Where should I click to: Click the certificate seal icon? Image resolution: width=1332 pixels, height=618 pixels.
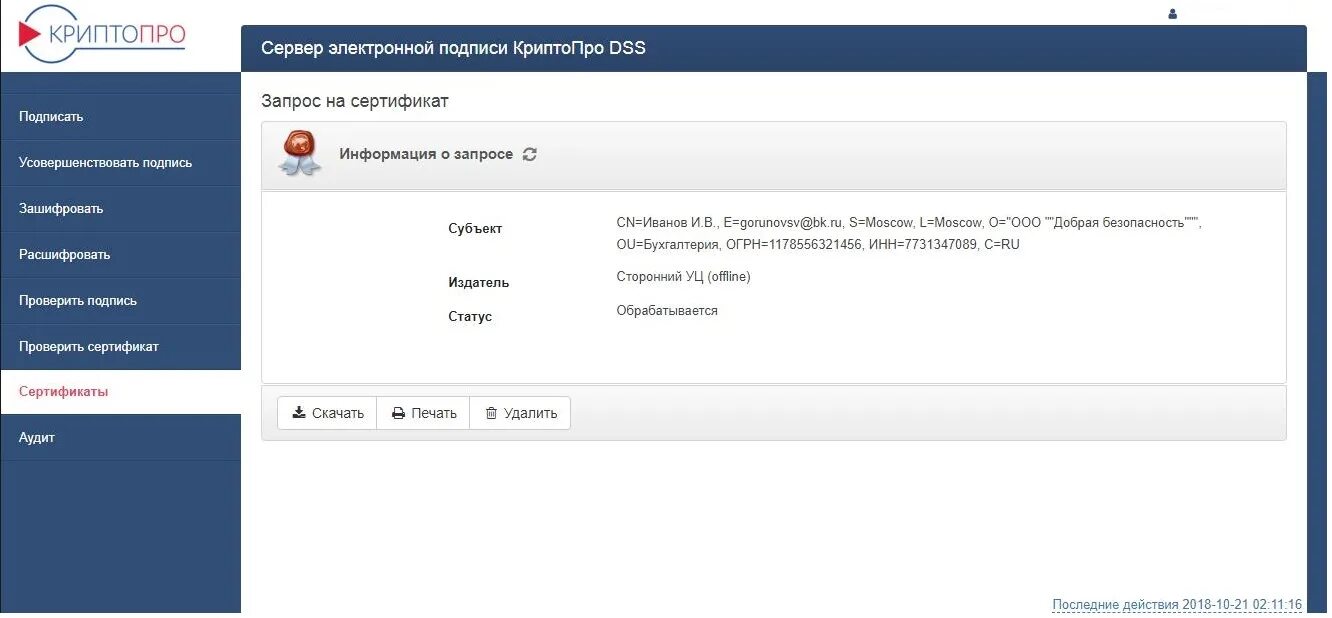click(x=300, y=154)
